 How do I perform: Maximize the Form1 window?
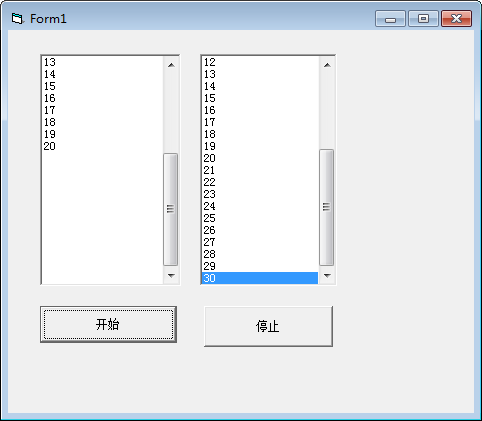point(423,18)
